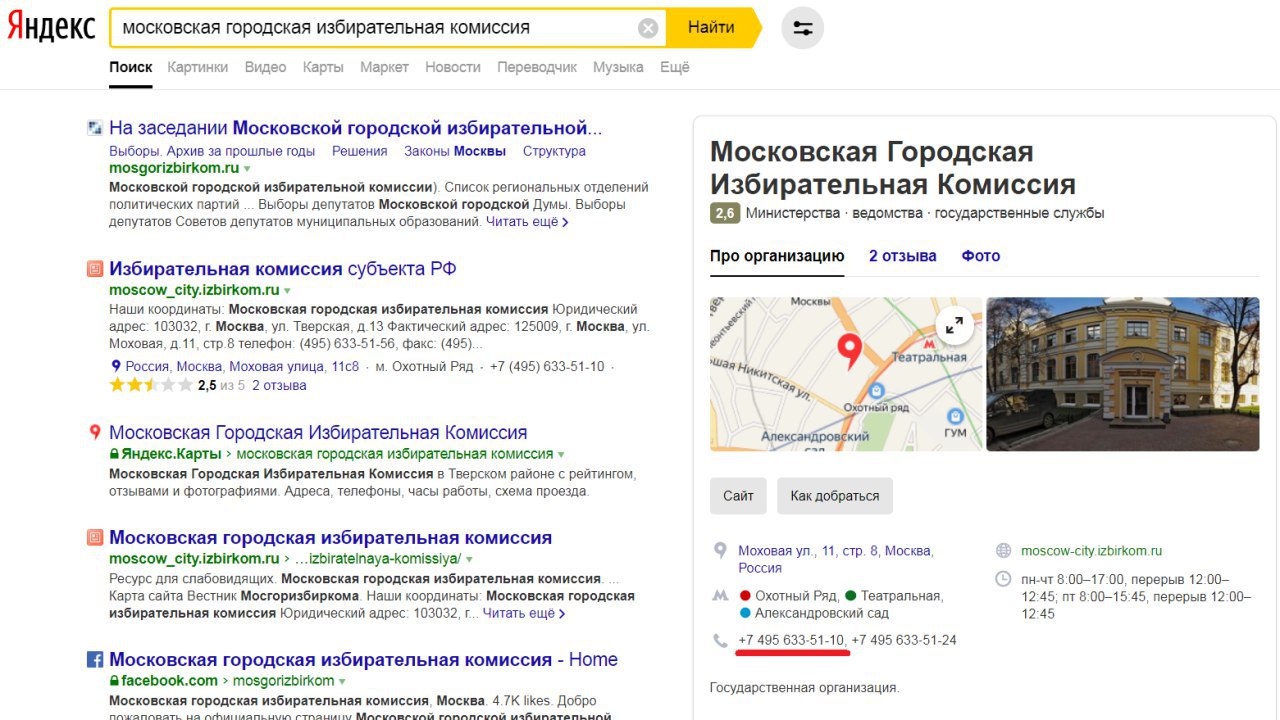Open result 'Избирательная комиссия субъекта РФ'
This screenshot has height=720, width=1280.
click(x=283, y=269)
